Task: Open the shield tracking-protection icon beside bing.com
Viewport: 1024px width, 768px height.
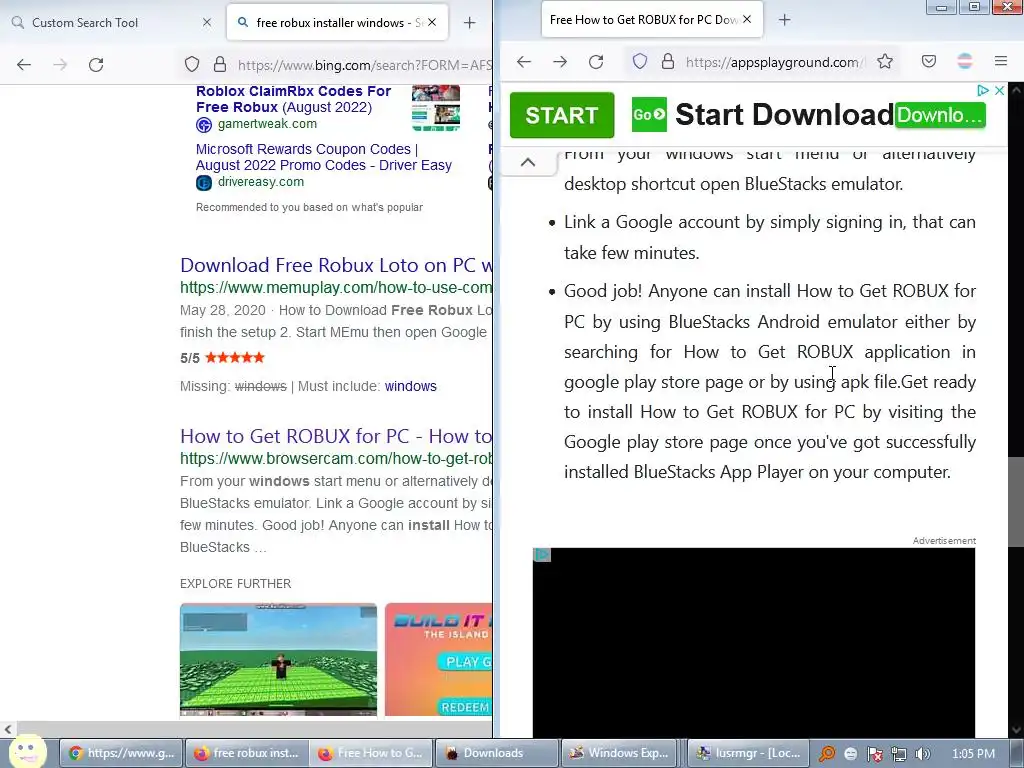Action: pyautogui.click(x=191, y=64)
